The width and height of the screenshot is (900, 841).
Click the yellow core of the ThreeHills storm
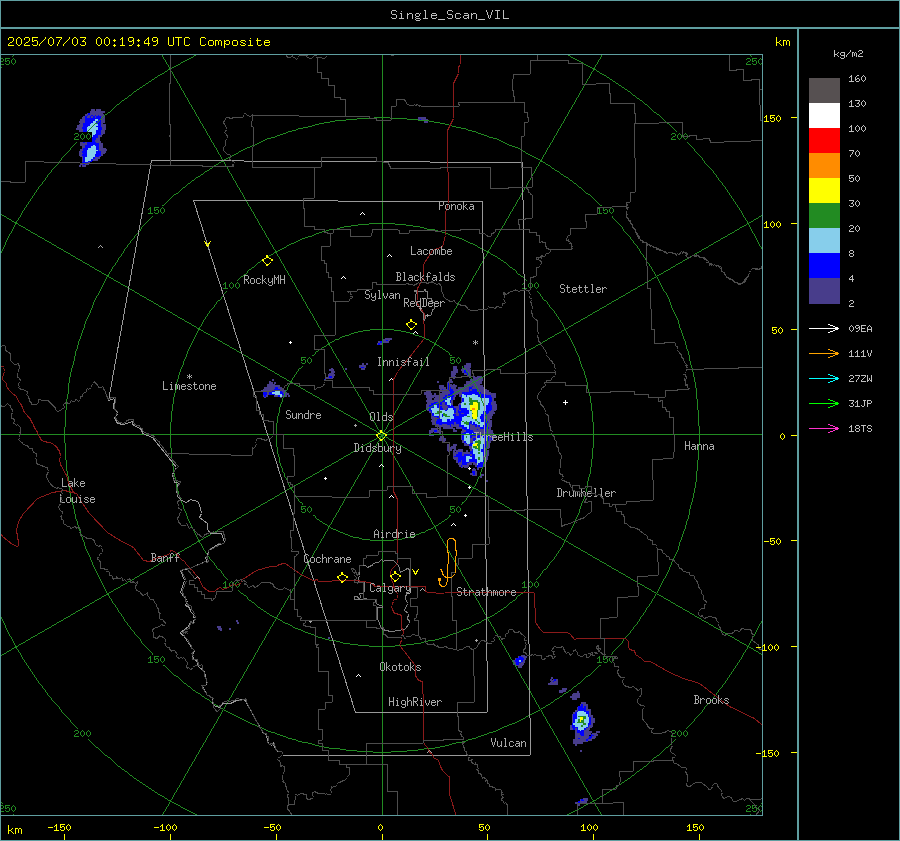(x=475, y=409)
